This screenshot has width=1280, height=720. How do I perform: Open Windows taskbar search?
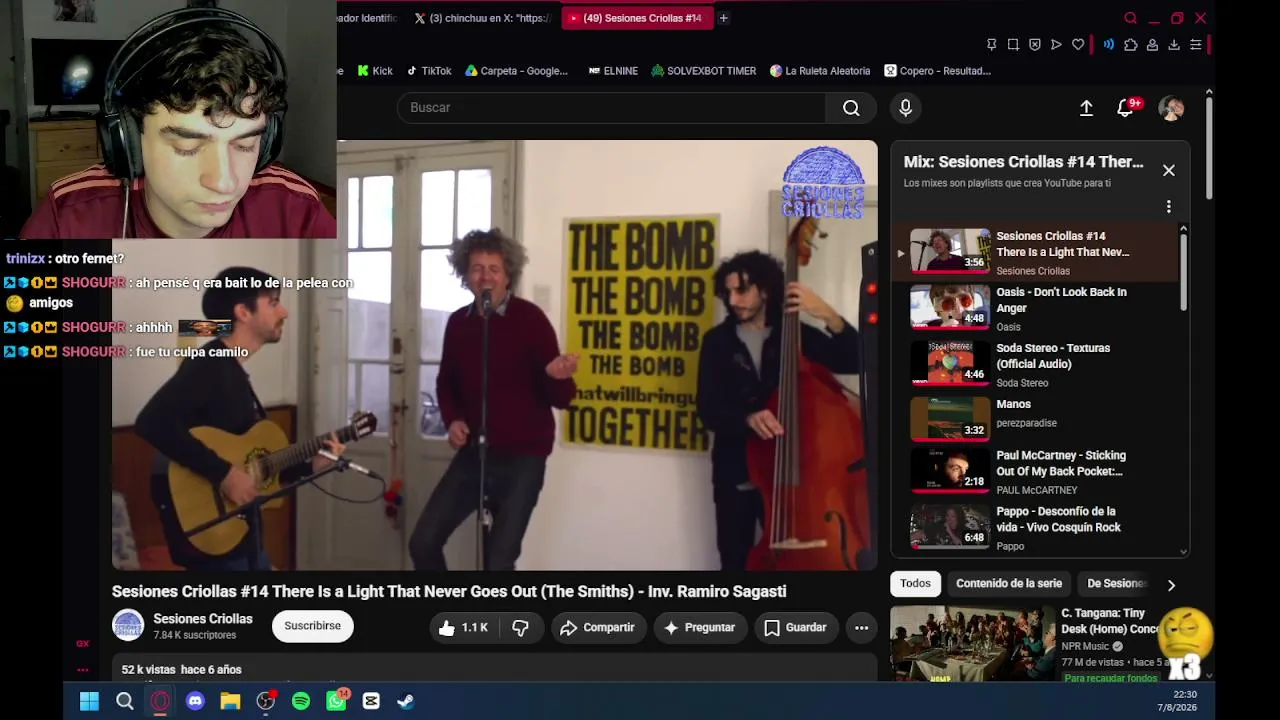tap(125, 701)
